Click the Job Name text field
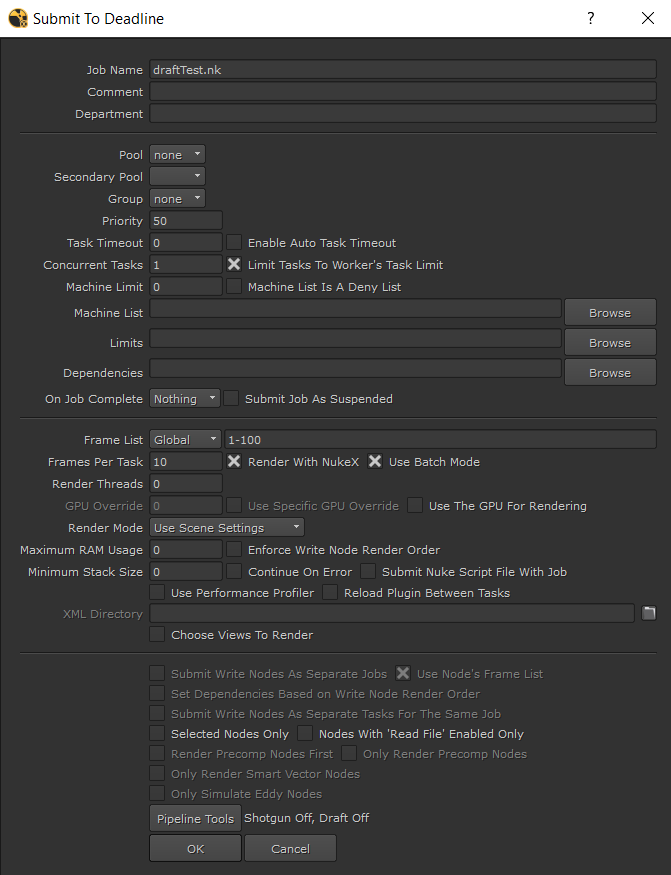 pos(402,70)
